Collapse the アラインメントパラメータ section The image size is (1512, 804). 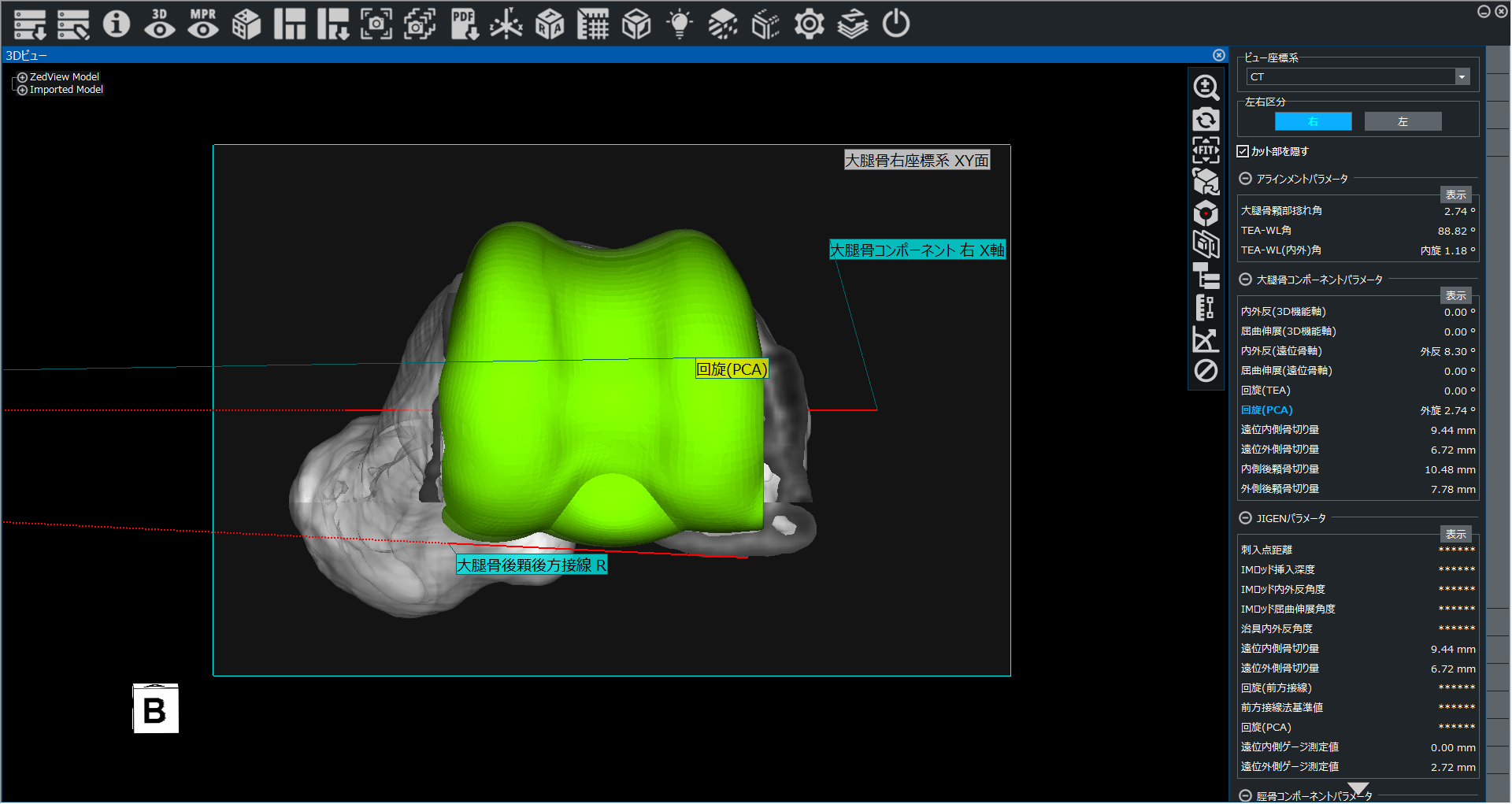1245,179
